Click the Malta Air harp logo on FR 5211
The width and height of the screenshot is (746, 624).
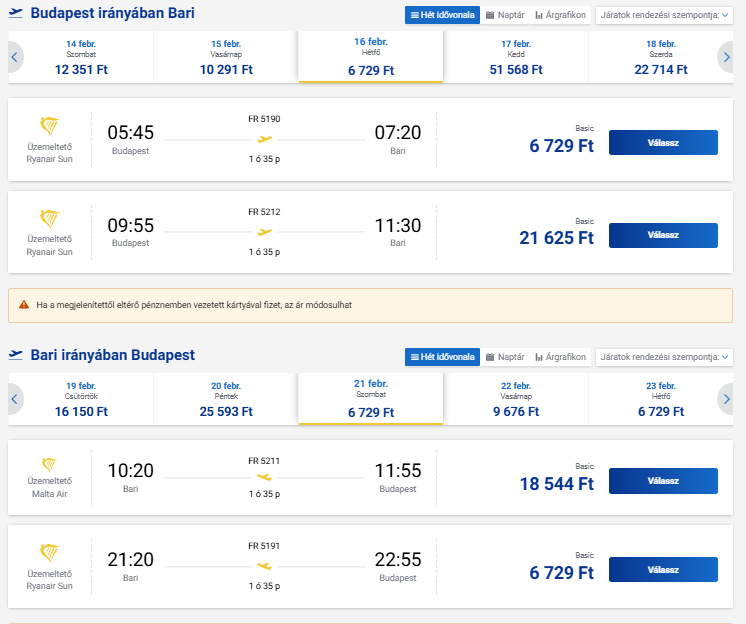[x=49, y=465]
